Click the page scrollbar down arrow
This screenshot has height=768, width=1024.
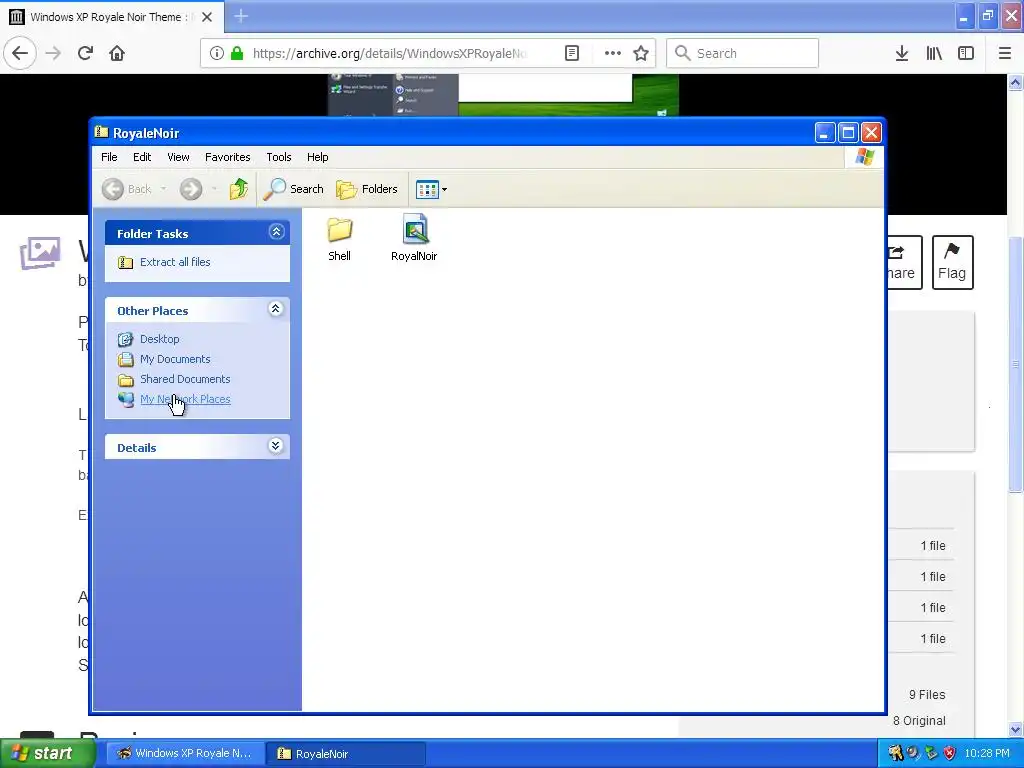[1015, 729]
